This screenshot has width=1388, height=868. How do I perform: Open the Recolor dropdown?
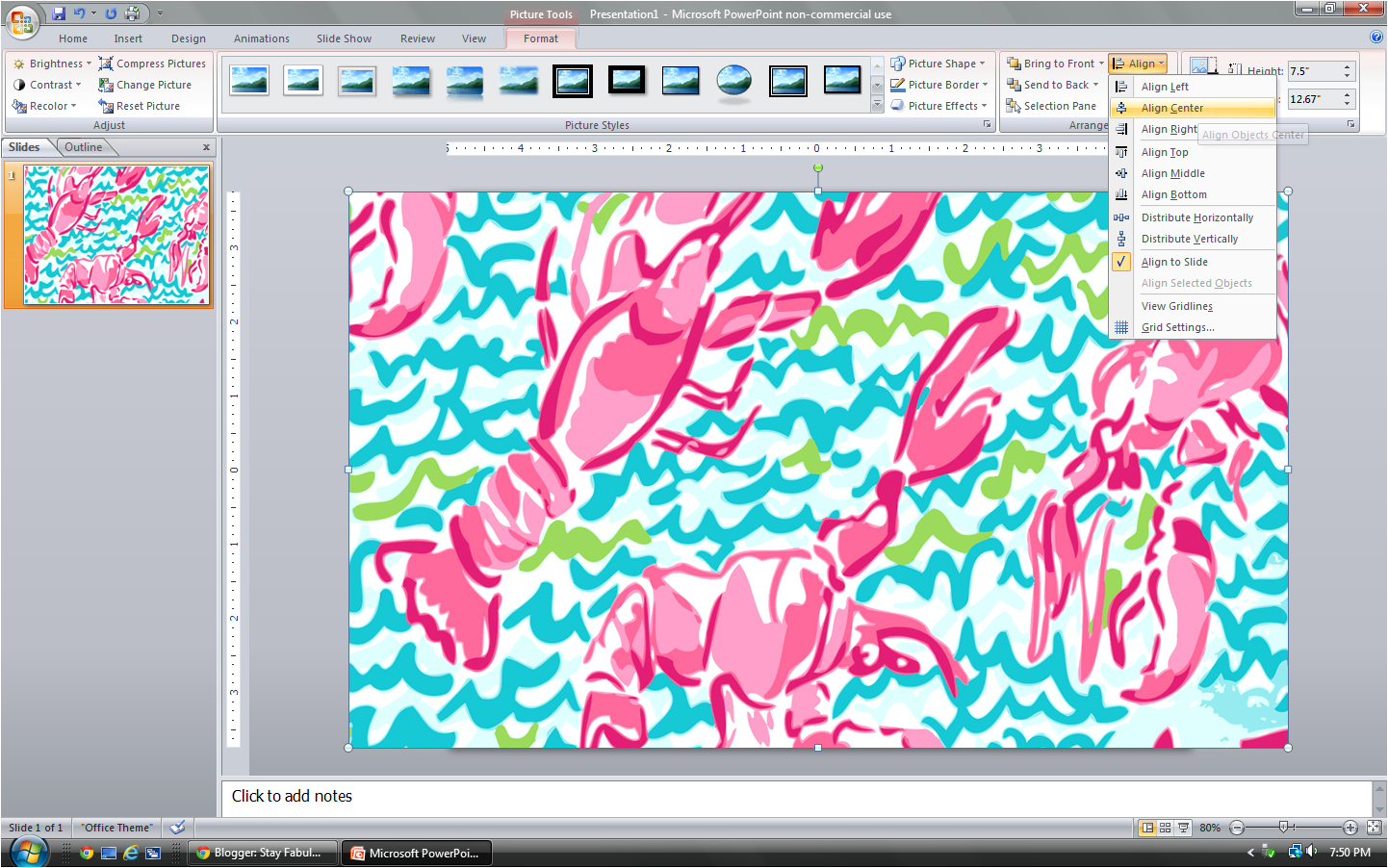pyautogui.click(x=45, y=106)
